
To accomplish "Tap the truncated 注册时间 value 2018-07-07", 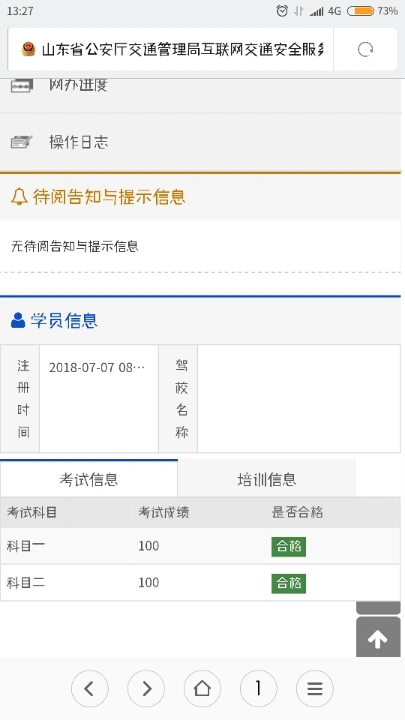I will pos(97,367).
